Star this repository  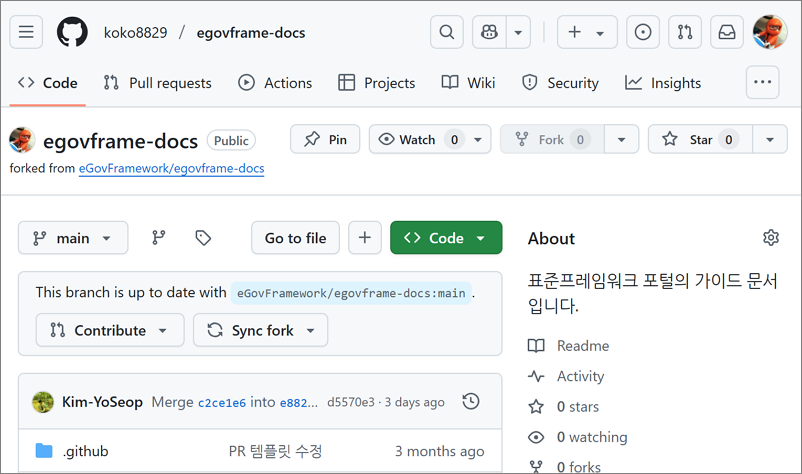(x=700, y=139)
